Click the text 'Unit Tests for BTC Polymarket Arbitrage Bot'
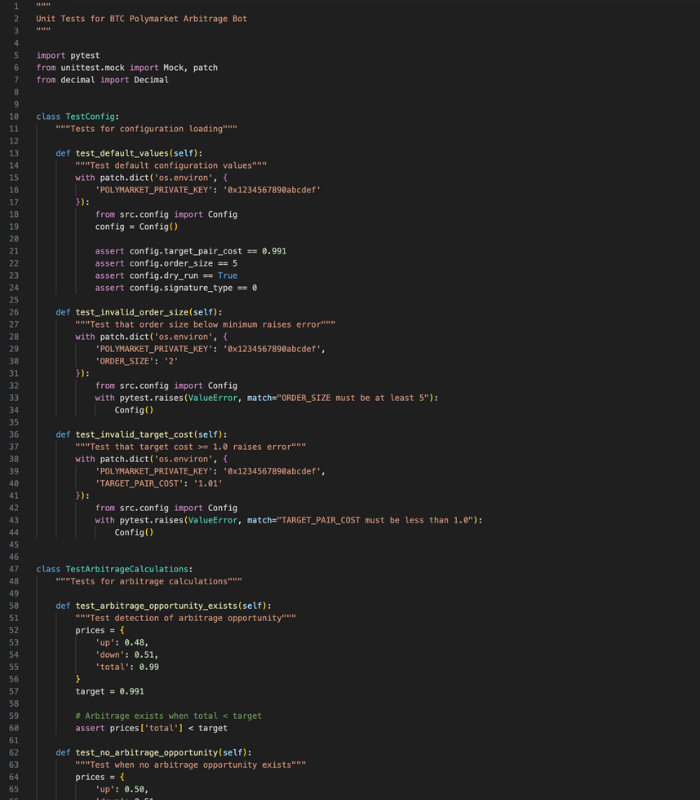This screenshot has width=700, height=800. (141, 19)
